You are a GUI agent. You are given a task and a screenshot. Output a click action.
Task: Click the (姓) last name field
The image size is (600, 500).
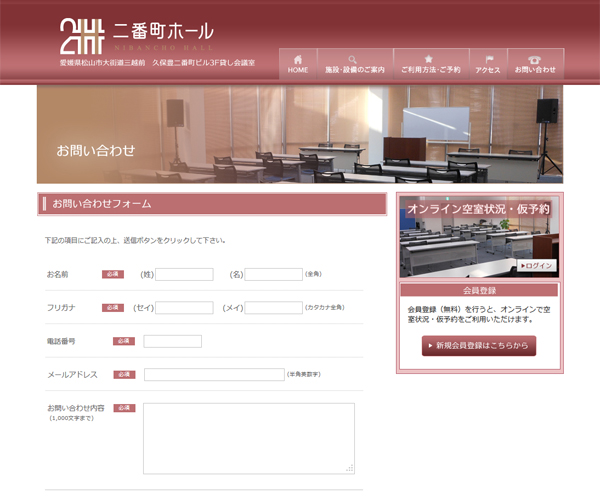[x=184, y=274]
